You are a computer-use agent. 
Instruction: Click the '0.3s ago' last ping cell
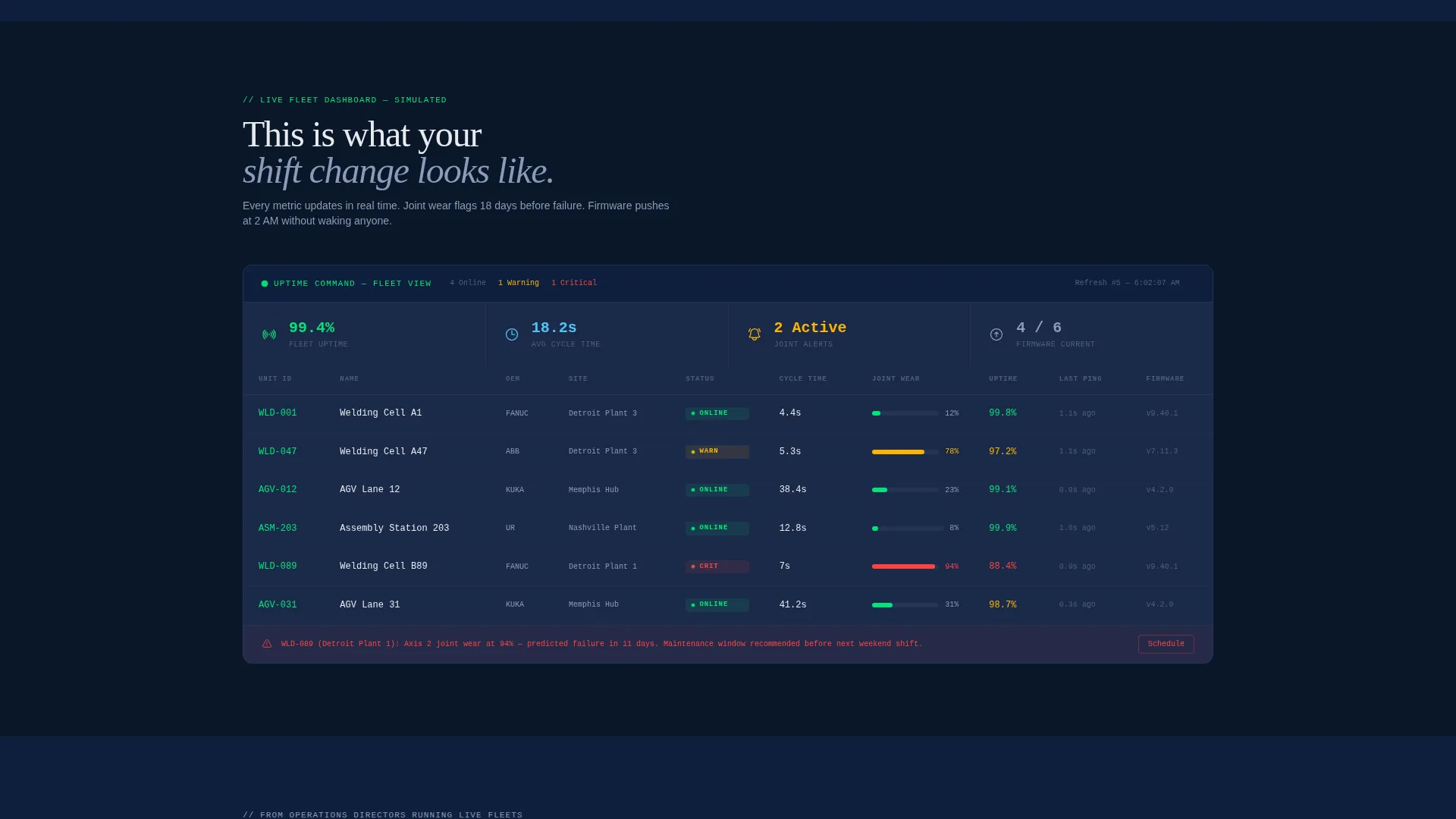click(x=1078, y=604)
